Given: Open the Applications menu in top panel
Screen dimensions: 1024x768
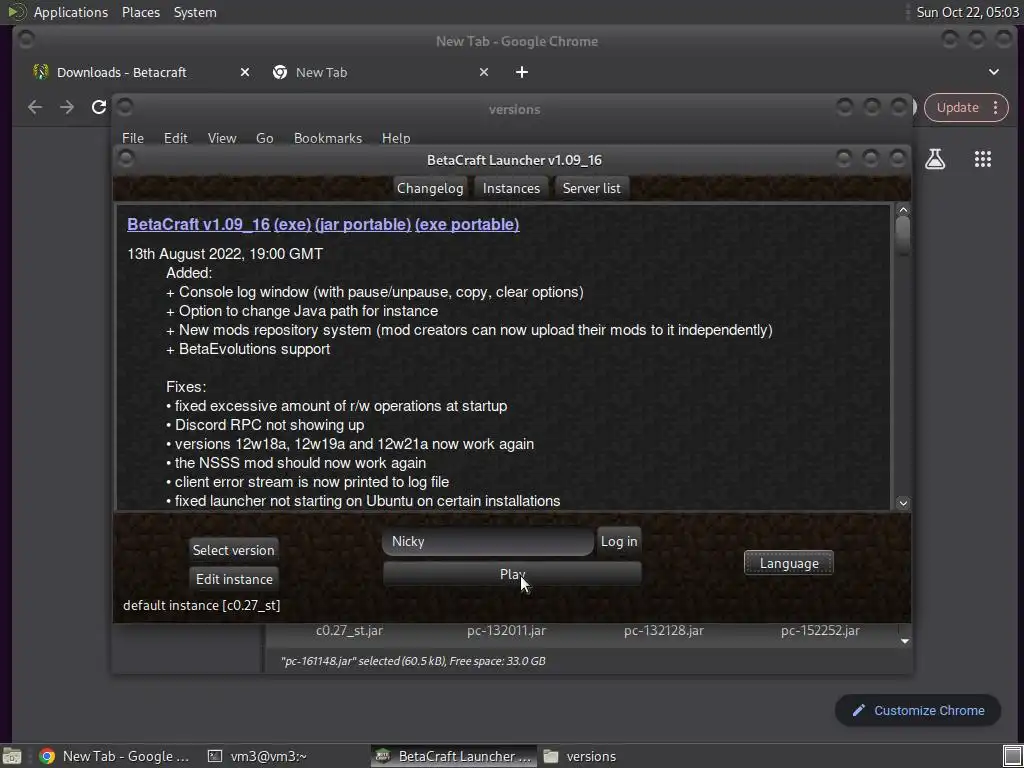Looking at the screenshot, I should (x=71, y=12).
